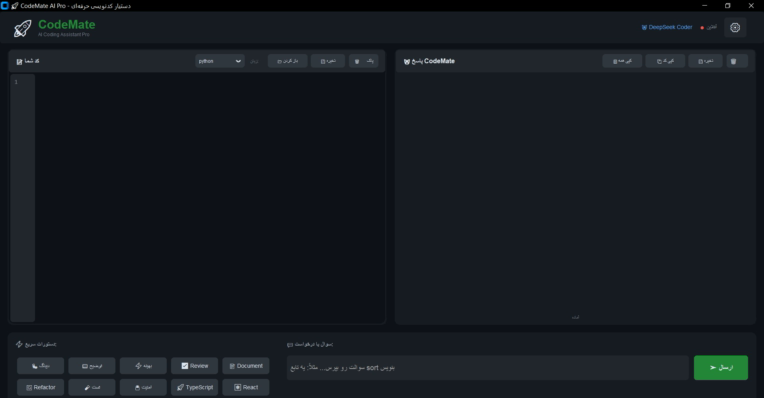Click the your code panel title
The width and height of the screenshot is (764, 398).
28,61
